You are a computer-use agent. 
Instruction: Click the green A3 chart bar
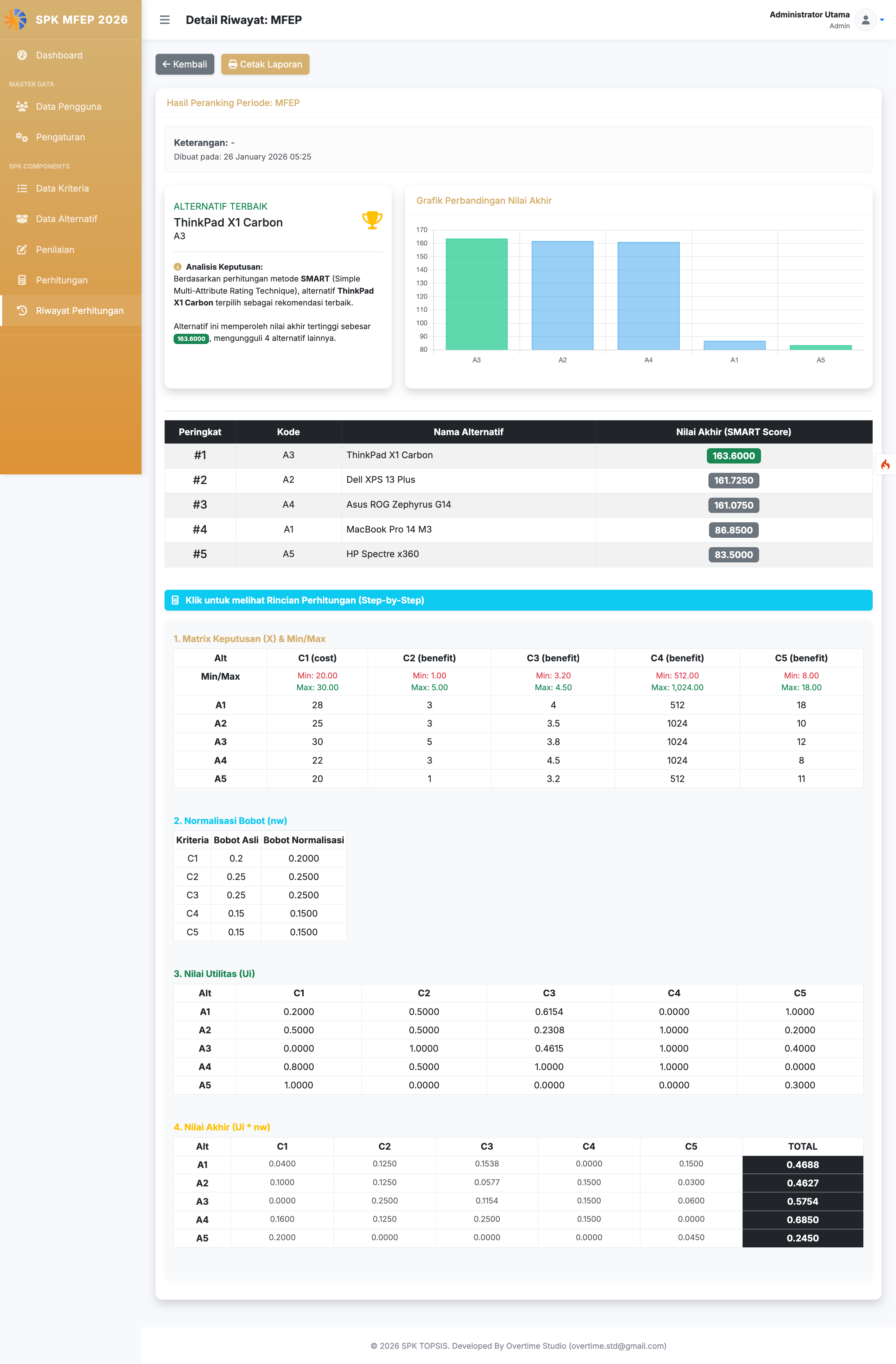click(x=476, y=294)
